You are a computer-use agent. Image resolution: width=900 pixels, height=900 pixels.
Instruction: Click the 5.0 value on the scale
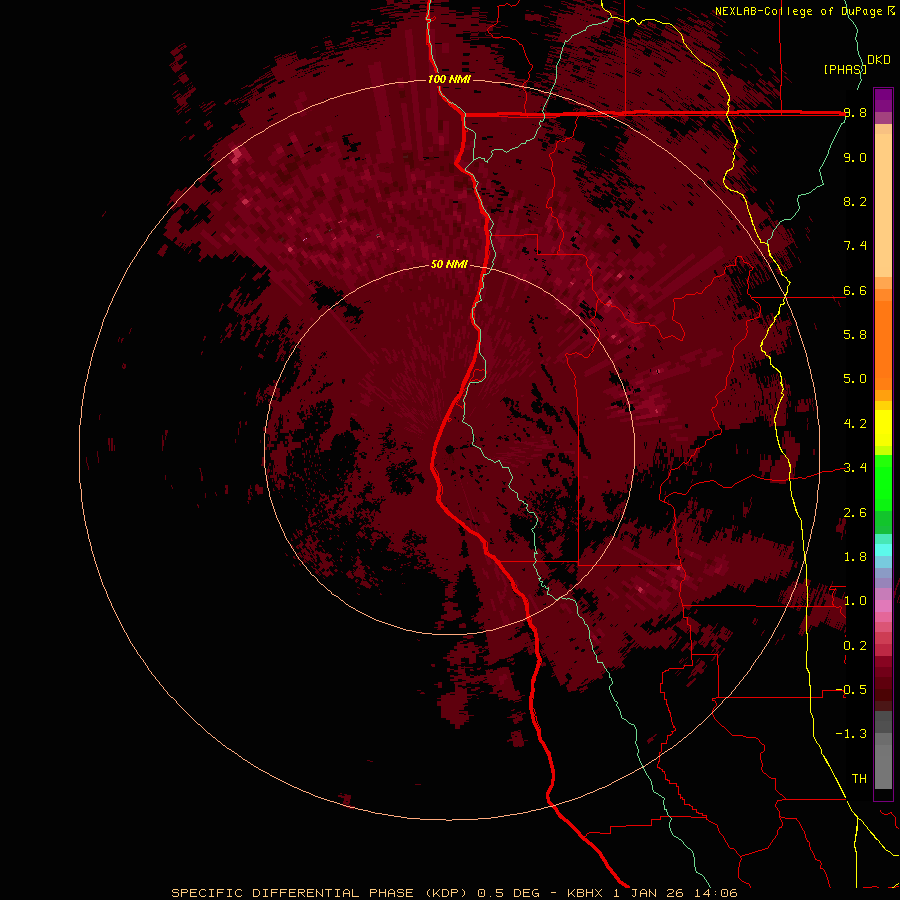click(x=855, y=379)
